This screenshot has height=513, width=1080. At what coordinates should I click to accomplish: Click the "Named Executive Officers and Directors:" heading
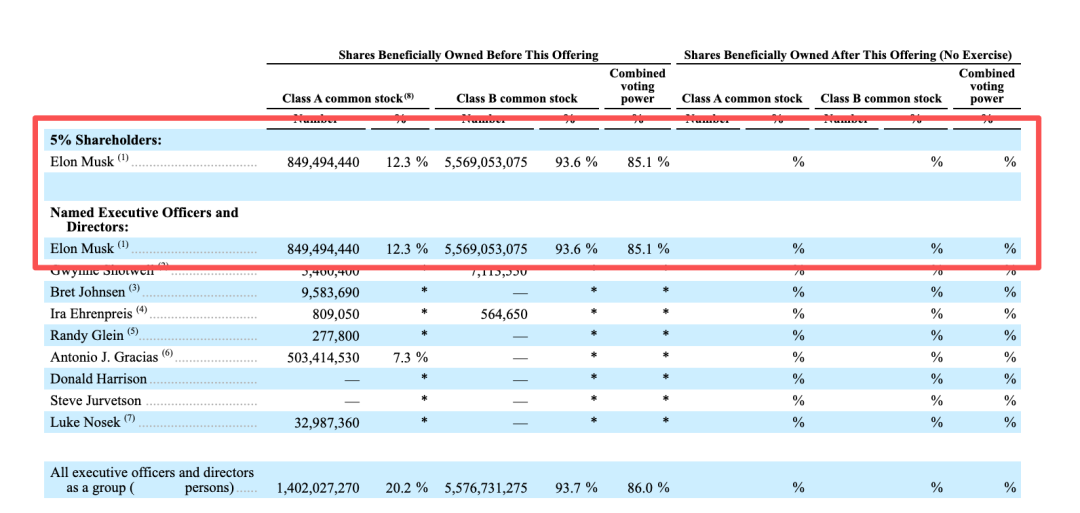click(x=145, y=219)
